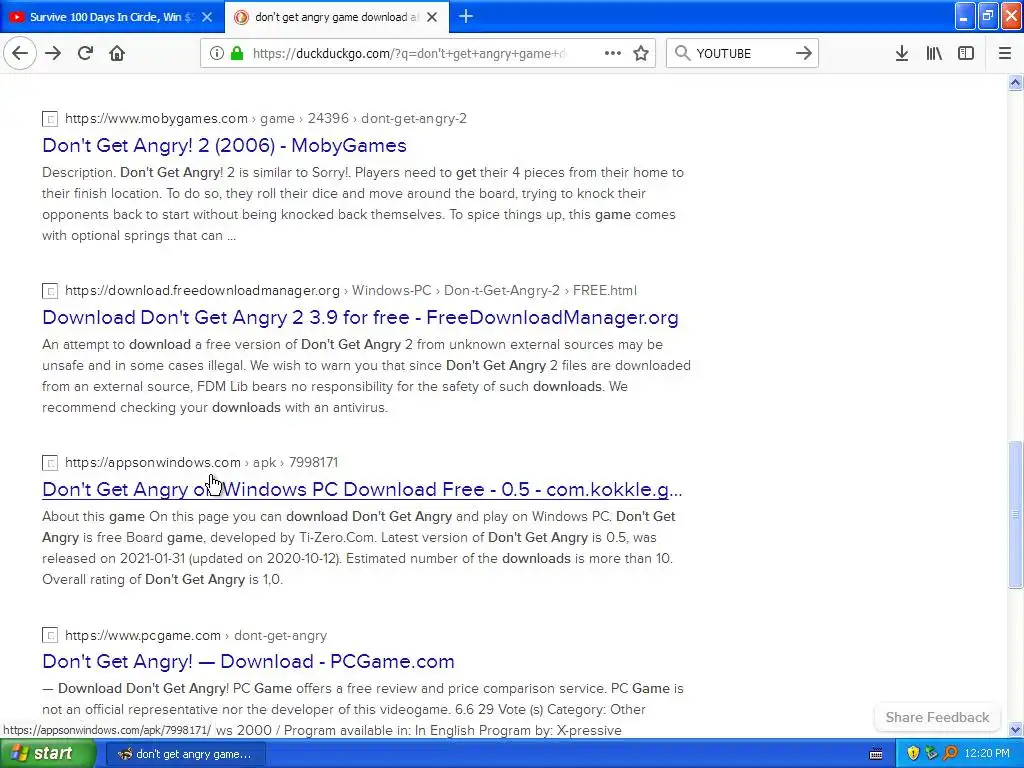Open the on-screen keyboard tray icon
Viewport: 1024px width, 768px height.
[876, 754]
